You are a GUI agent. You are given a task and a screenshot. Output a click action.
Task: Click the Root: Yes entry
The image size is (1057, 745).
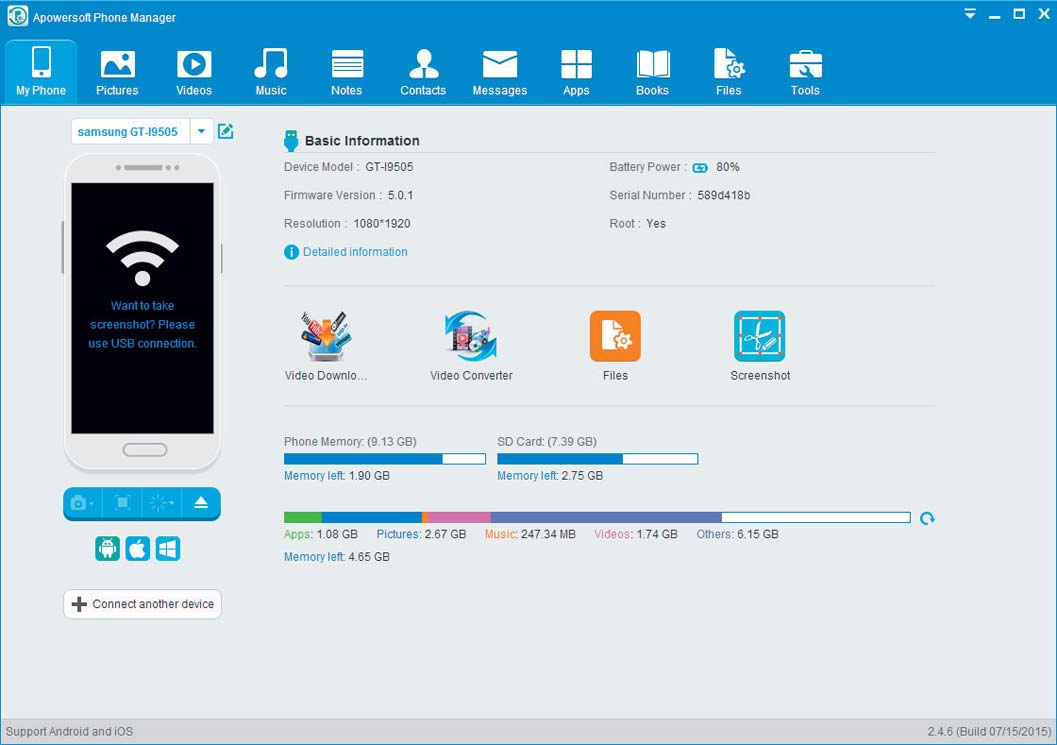tap(637, 224)
